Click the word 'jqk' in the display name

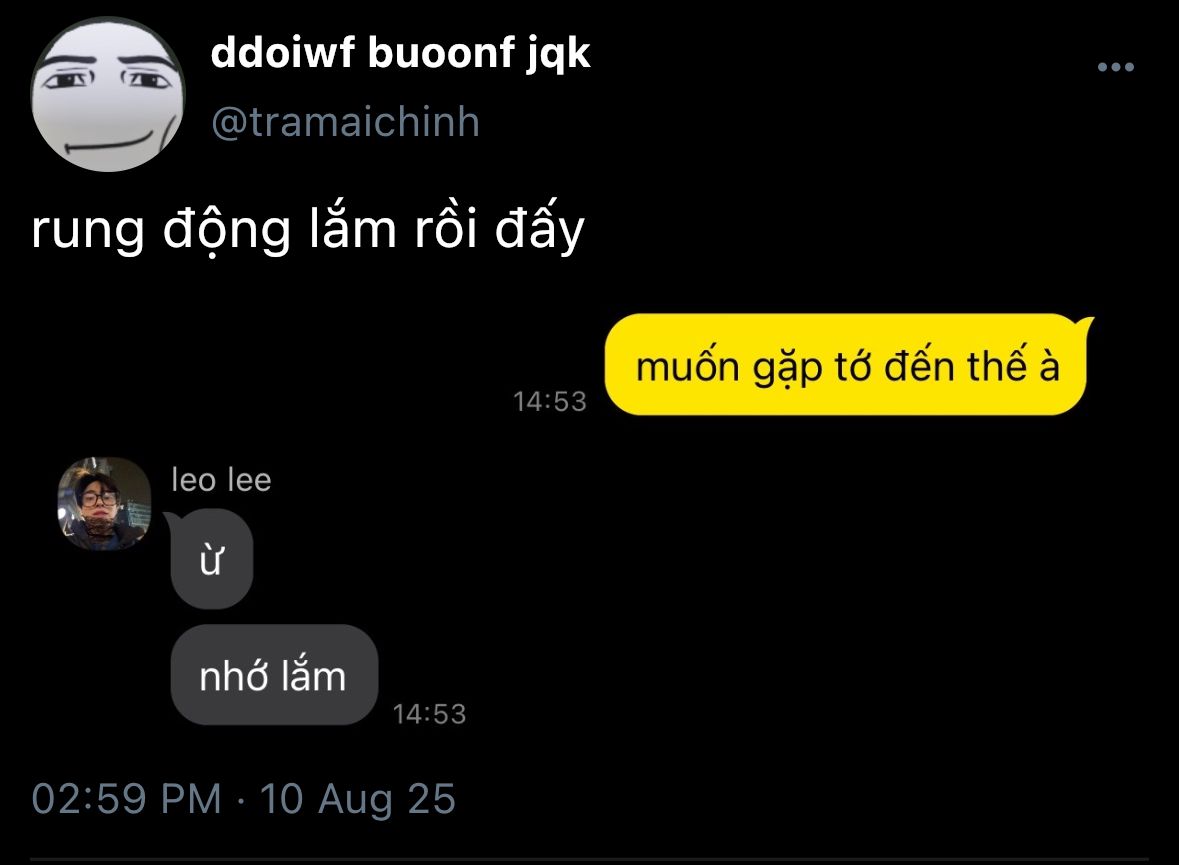pos(558,55)
